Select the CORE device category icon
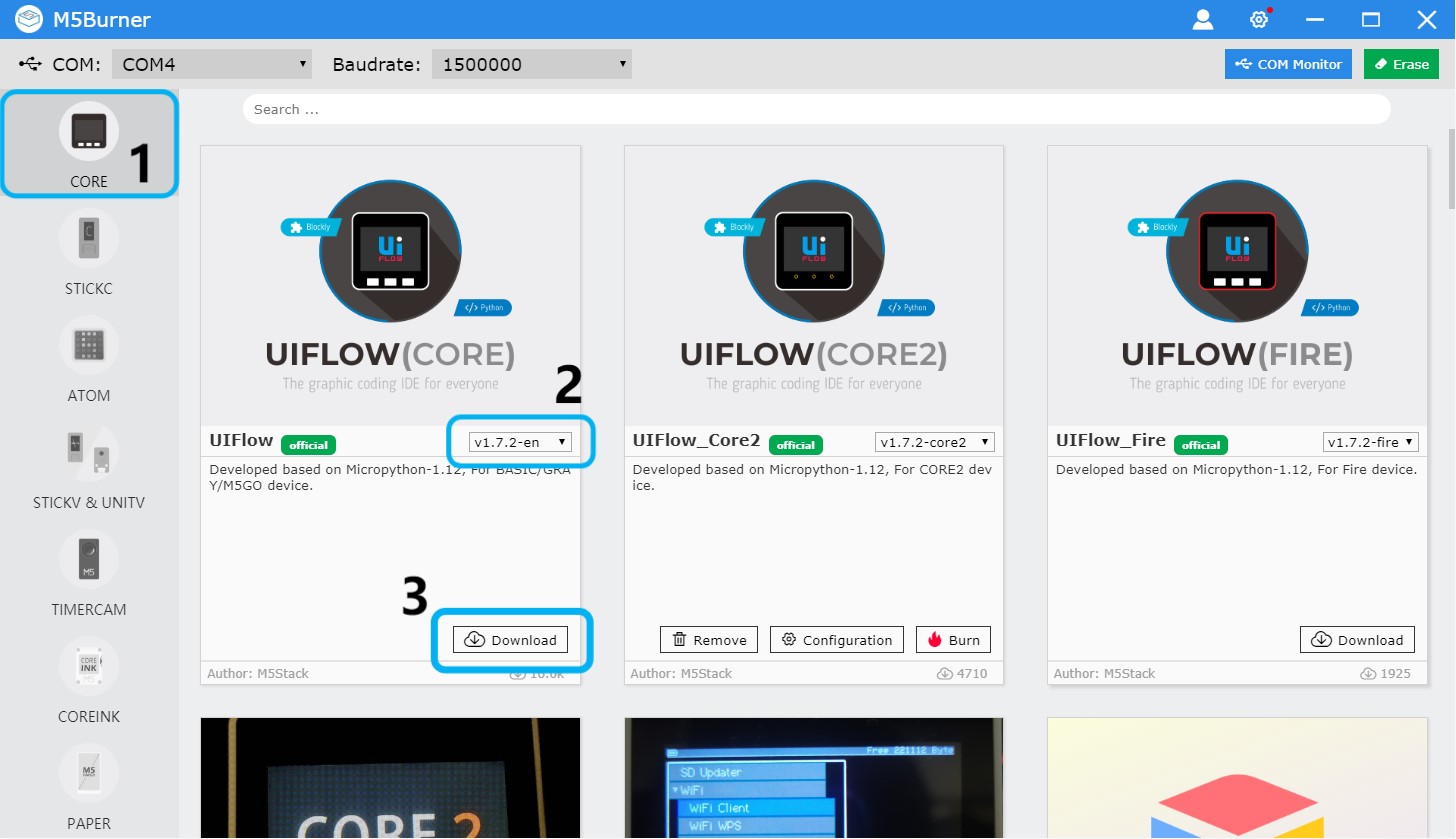Viewport: 1456px width, 839px height. click(89, 131)
